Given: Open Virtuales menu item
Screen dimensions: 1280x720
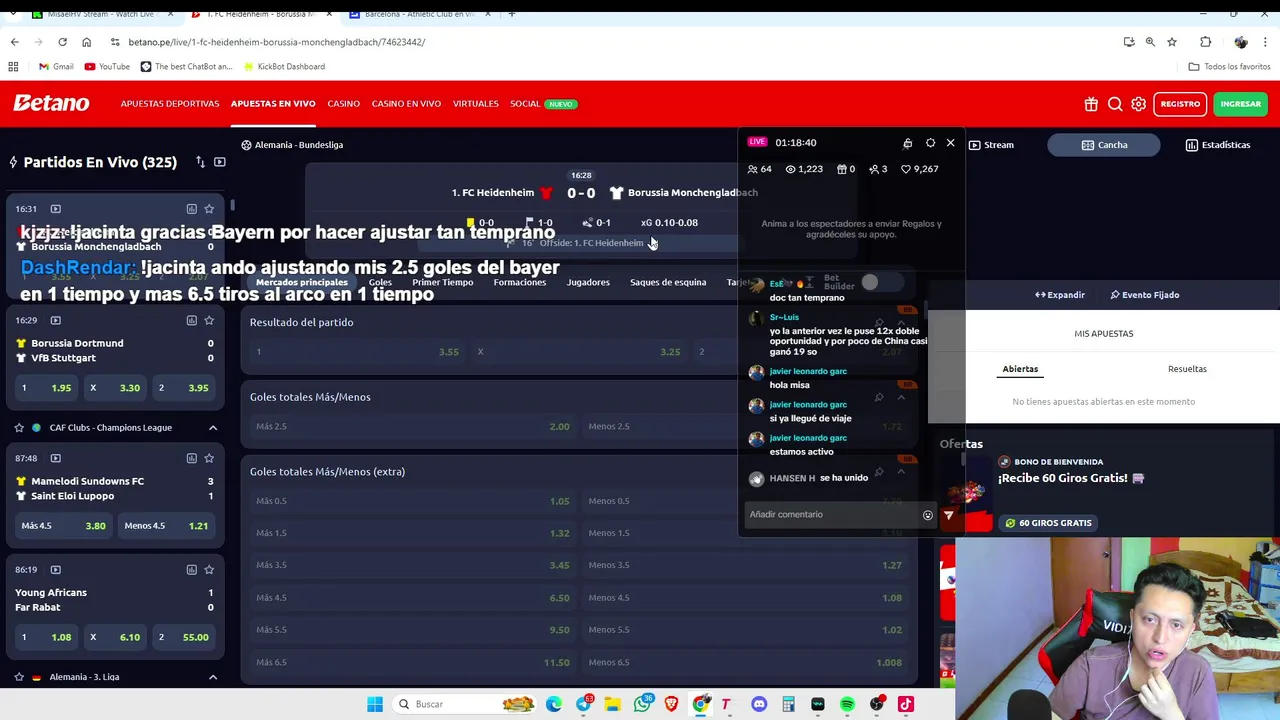Looking at the screenshot, I should click(475, 104).
